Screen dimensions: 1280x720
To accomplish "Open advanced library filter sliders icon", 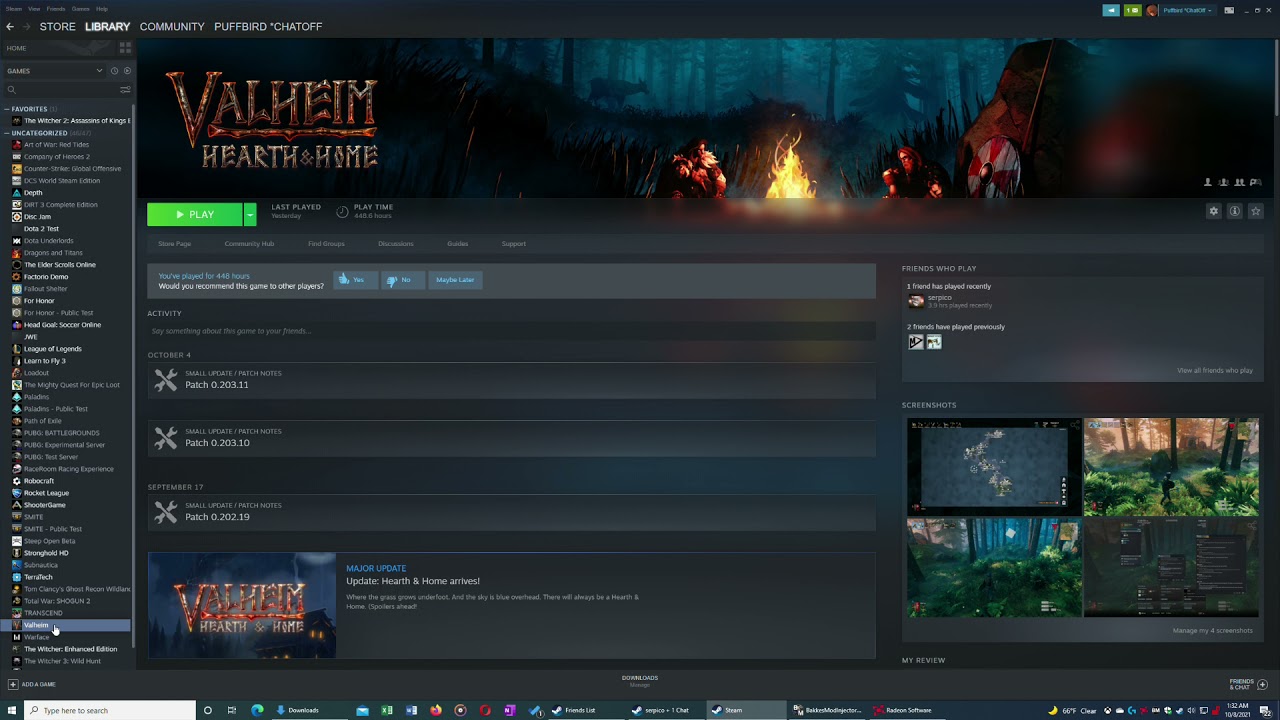I will tap(125, 90).
